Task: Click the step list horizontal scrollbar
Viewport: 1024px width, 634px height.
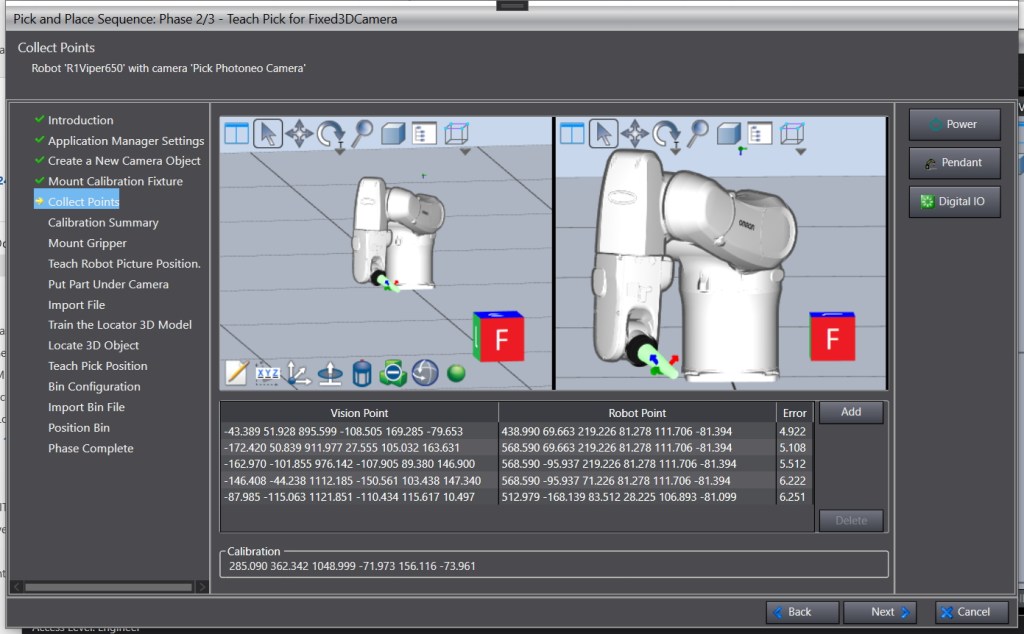Action: (109, 587)
